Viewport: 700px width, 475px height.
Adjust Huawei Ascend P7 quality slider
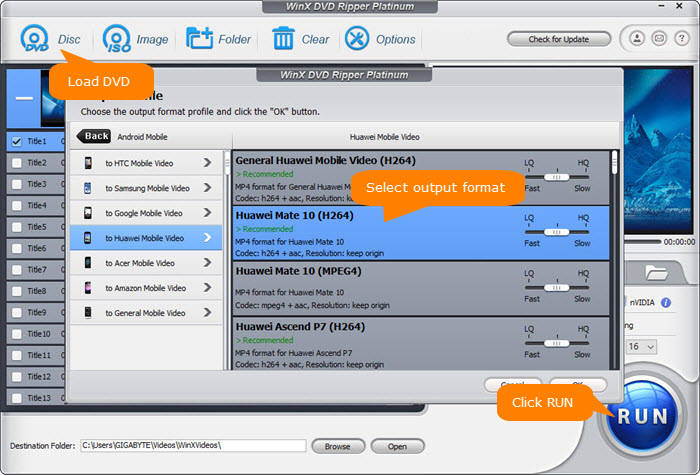557,343
